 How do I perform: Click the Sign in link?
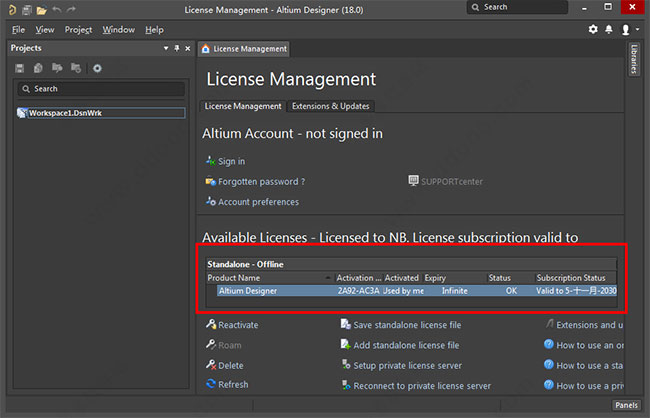(x=231, y=161)
